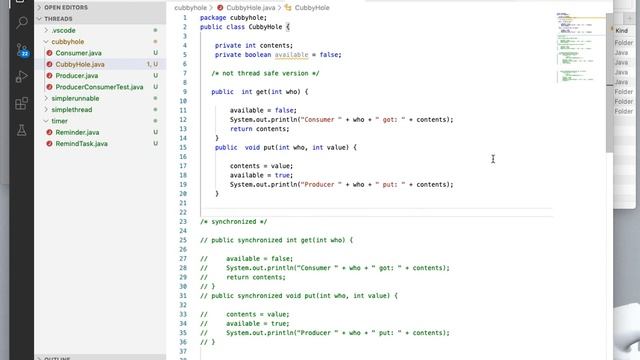Click the editor vertical scrollbar
This screenshot has width=640, height=360.
click(x=609, y=82)
